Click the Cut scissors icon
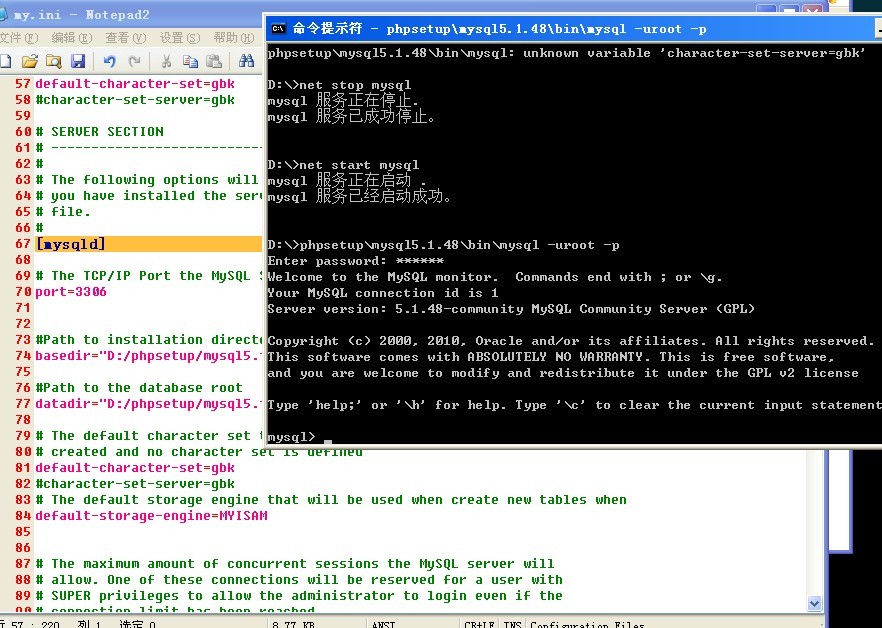 [x=166, y=61]
